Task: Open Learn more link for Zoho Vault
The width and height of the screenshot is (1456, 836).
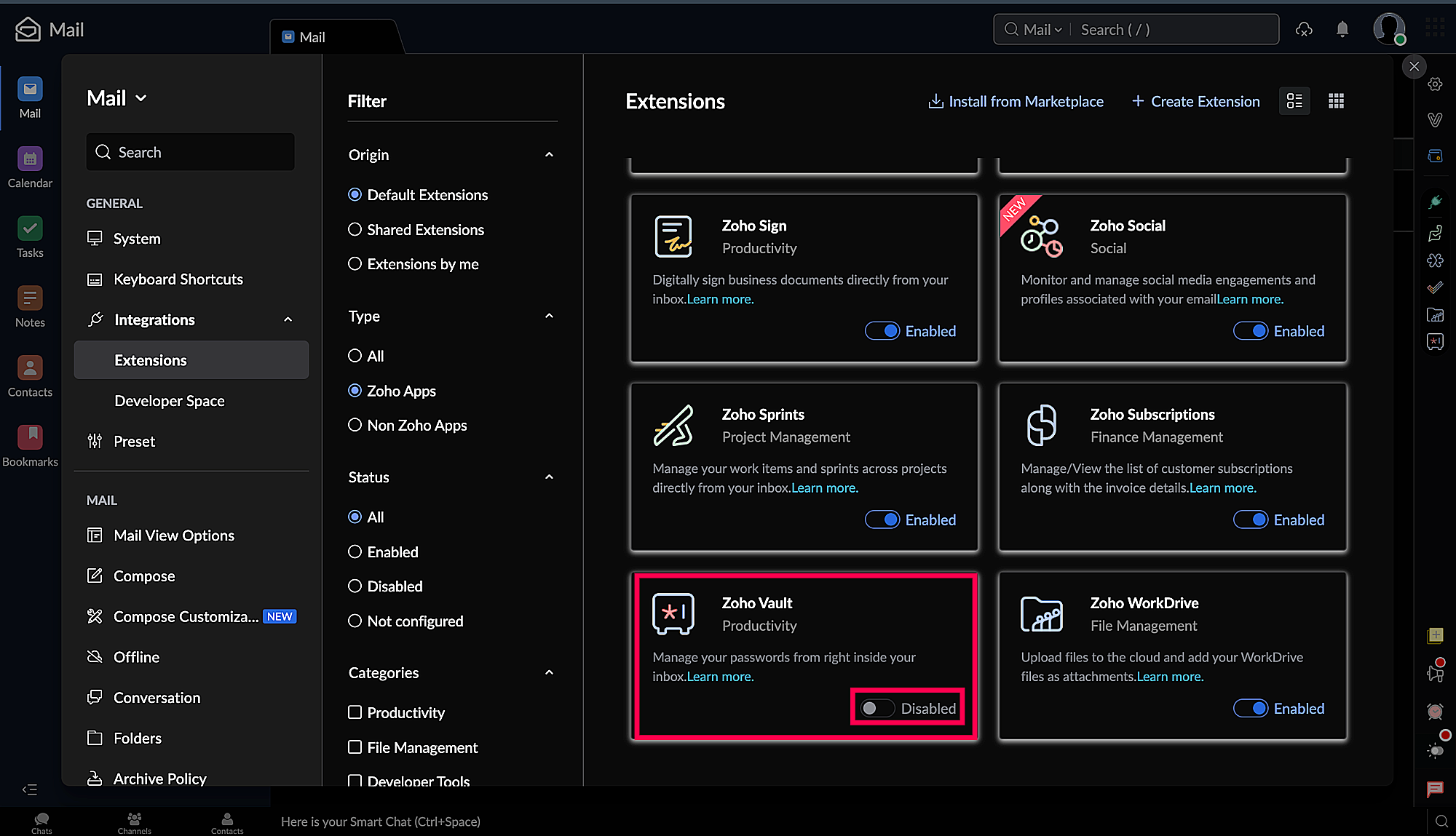Action: pyautogui.click(x=720, y=676)
